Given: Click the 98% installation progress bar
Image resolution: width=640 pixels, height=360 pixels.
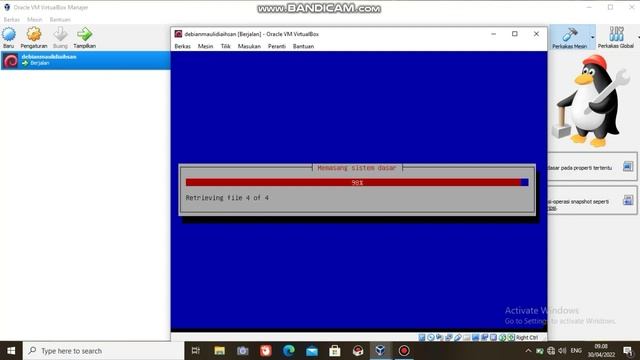Looking at the screenshot, I should pos(357,182).
